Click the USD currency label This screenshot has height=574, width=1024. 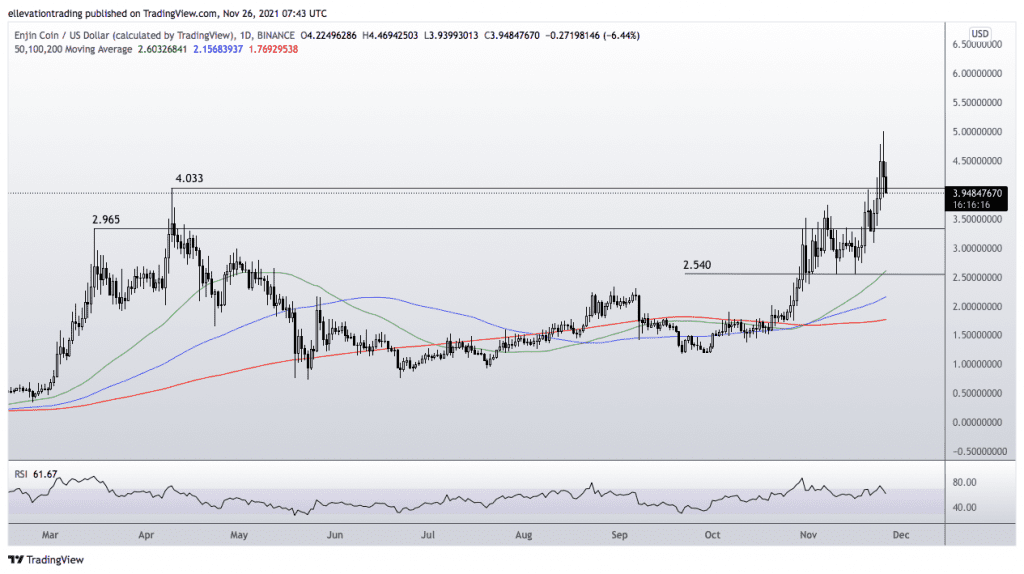point(980,34)
